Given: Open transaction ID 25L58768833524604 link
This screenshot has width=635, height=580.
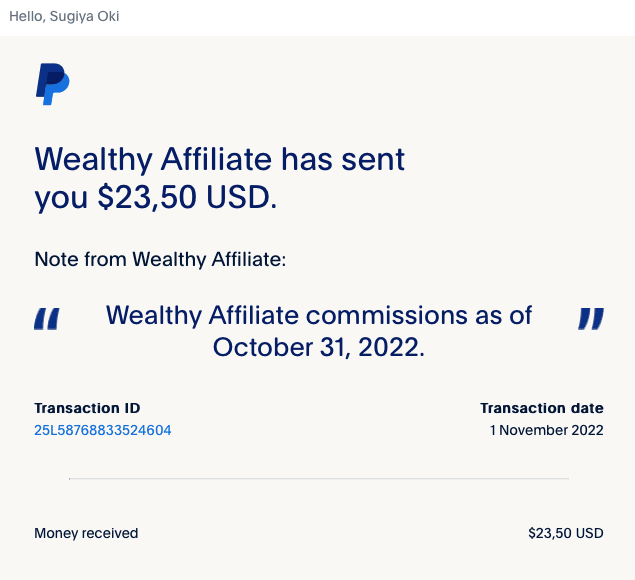Looking at the screenshot, I should tap(102, 430).
